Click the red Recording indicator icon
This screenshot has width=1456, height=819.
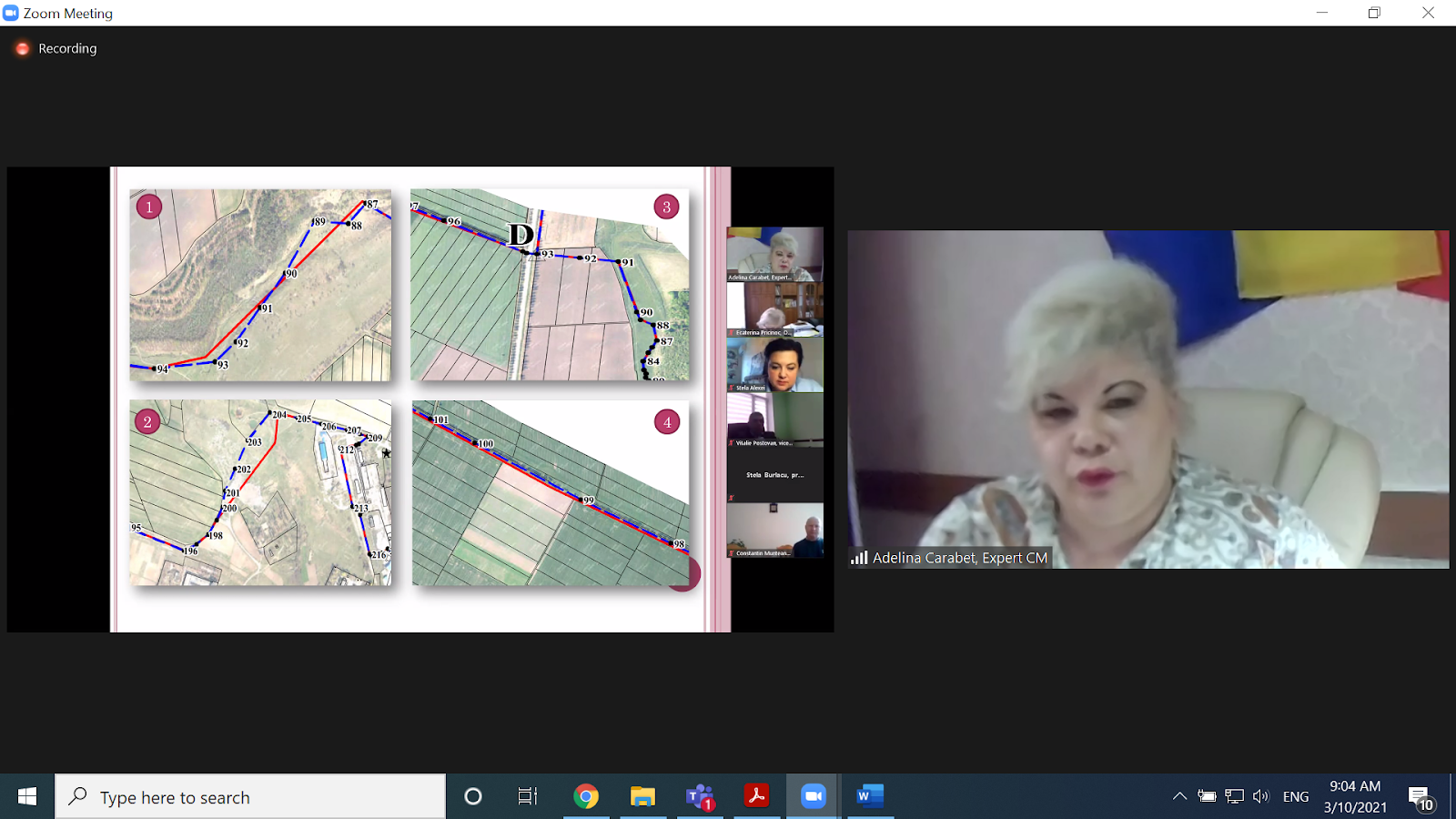coord(23,48)
